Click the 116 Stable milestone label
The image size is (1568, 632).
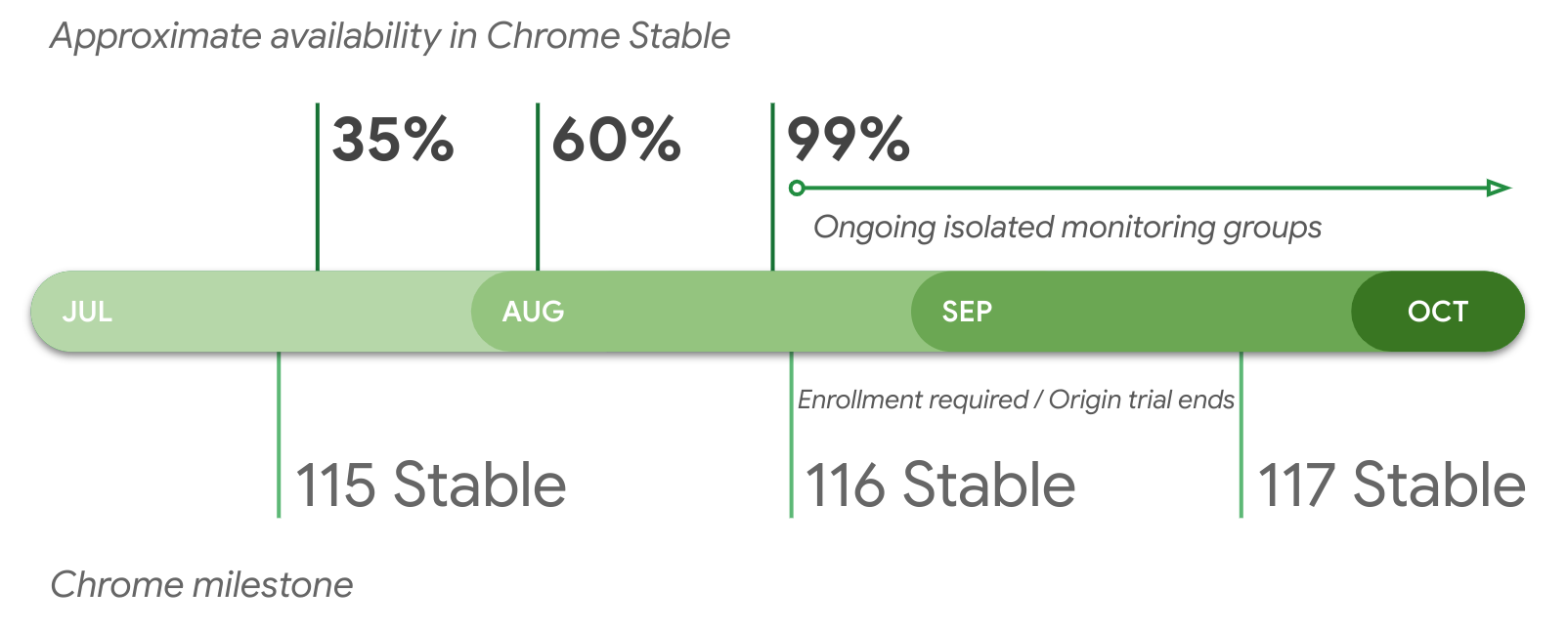click(x=939, y=485)
